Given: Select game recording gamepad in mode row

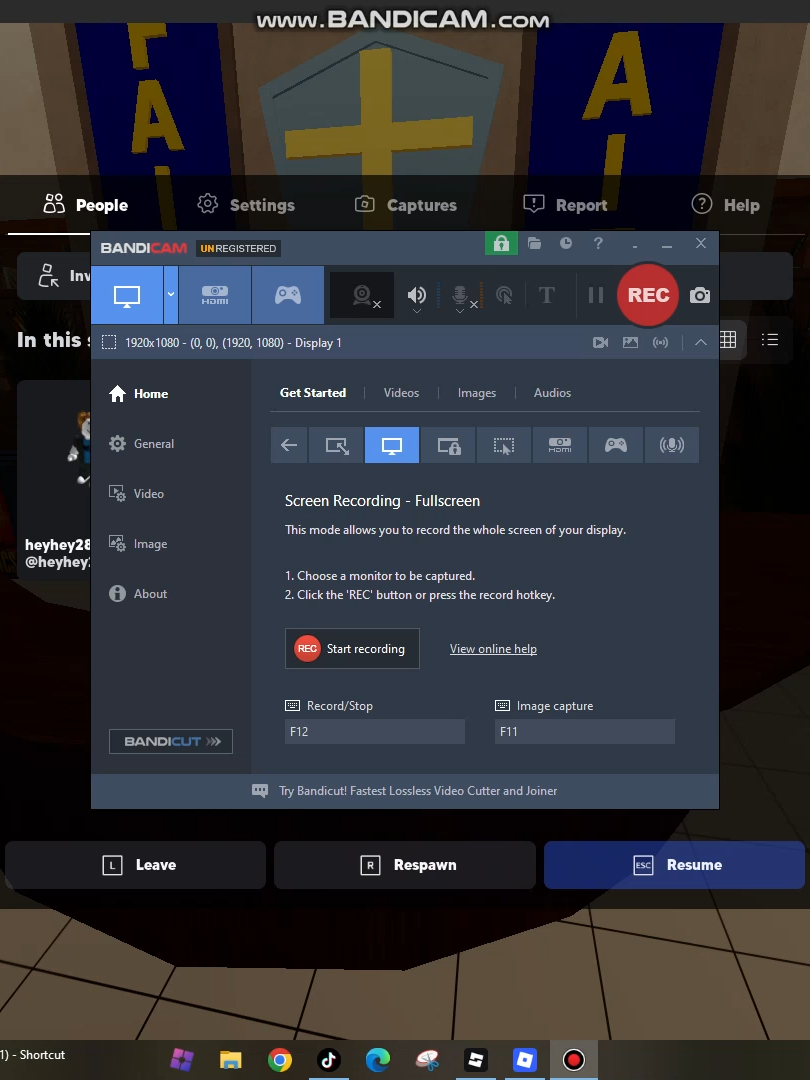Looking at the screenshot, I should [615, 445].
